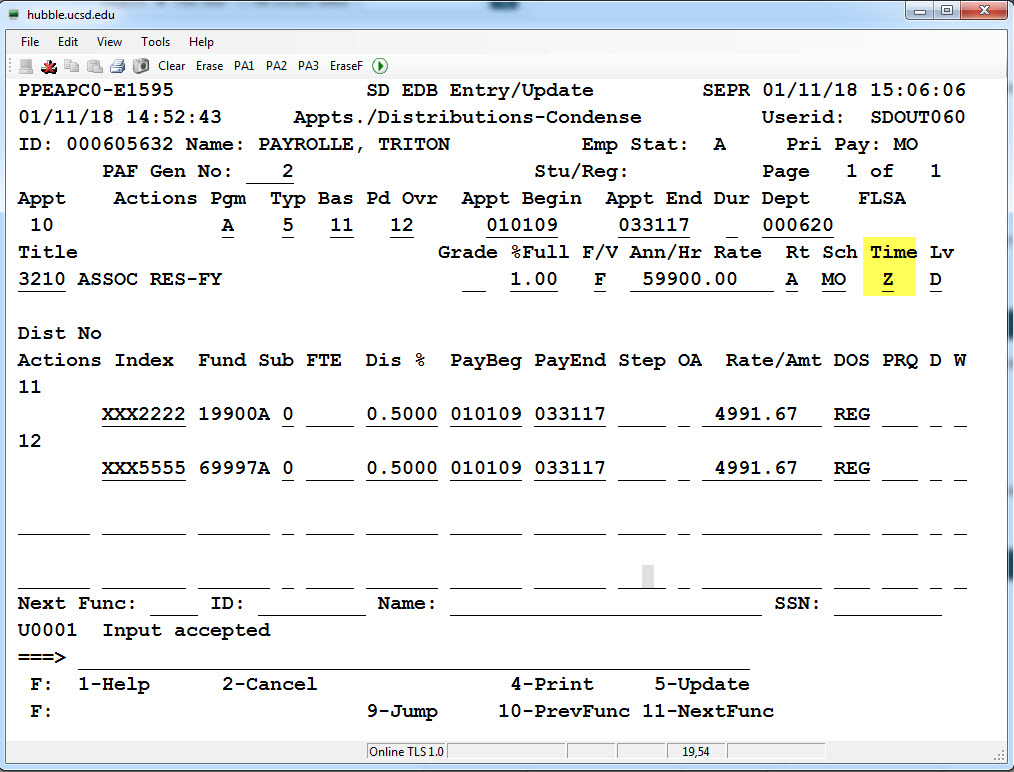The height and width of the screenshot is (772, 1014).
Task: Click the connect computer toolbar icon
Action: point(26,66)
